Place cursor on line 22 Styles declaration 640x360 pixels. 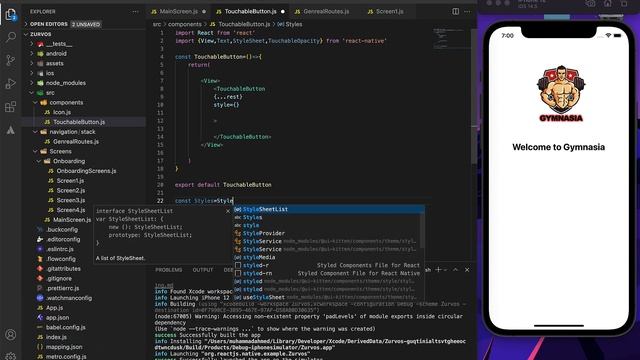pos(204,201)
